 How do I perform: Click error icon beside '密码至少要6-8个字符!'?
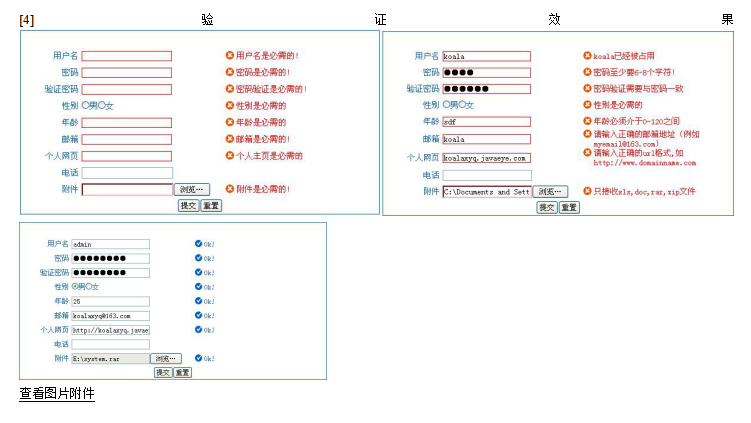click(x=587, y=72)
